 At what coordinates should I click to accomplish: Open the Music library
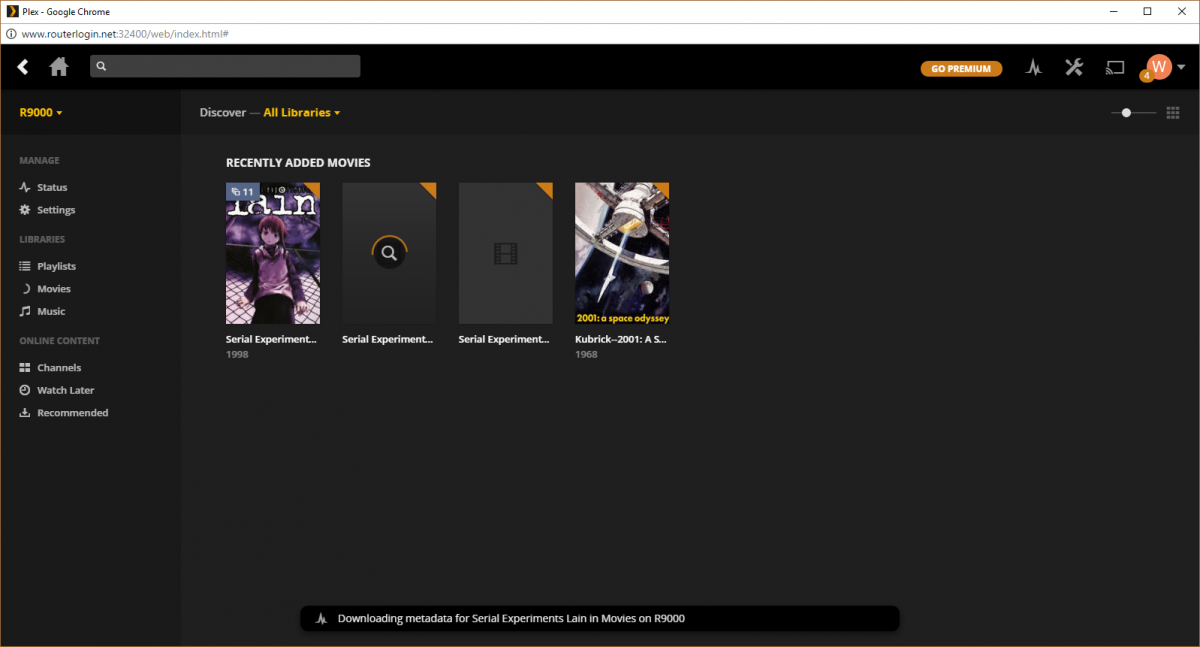point(51,311)
